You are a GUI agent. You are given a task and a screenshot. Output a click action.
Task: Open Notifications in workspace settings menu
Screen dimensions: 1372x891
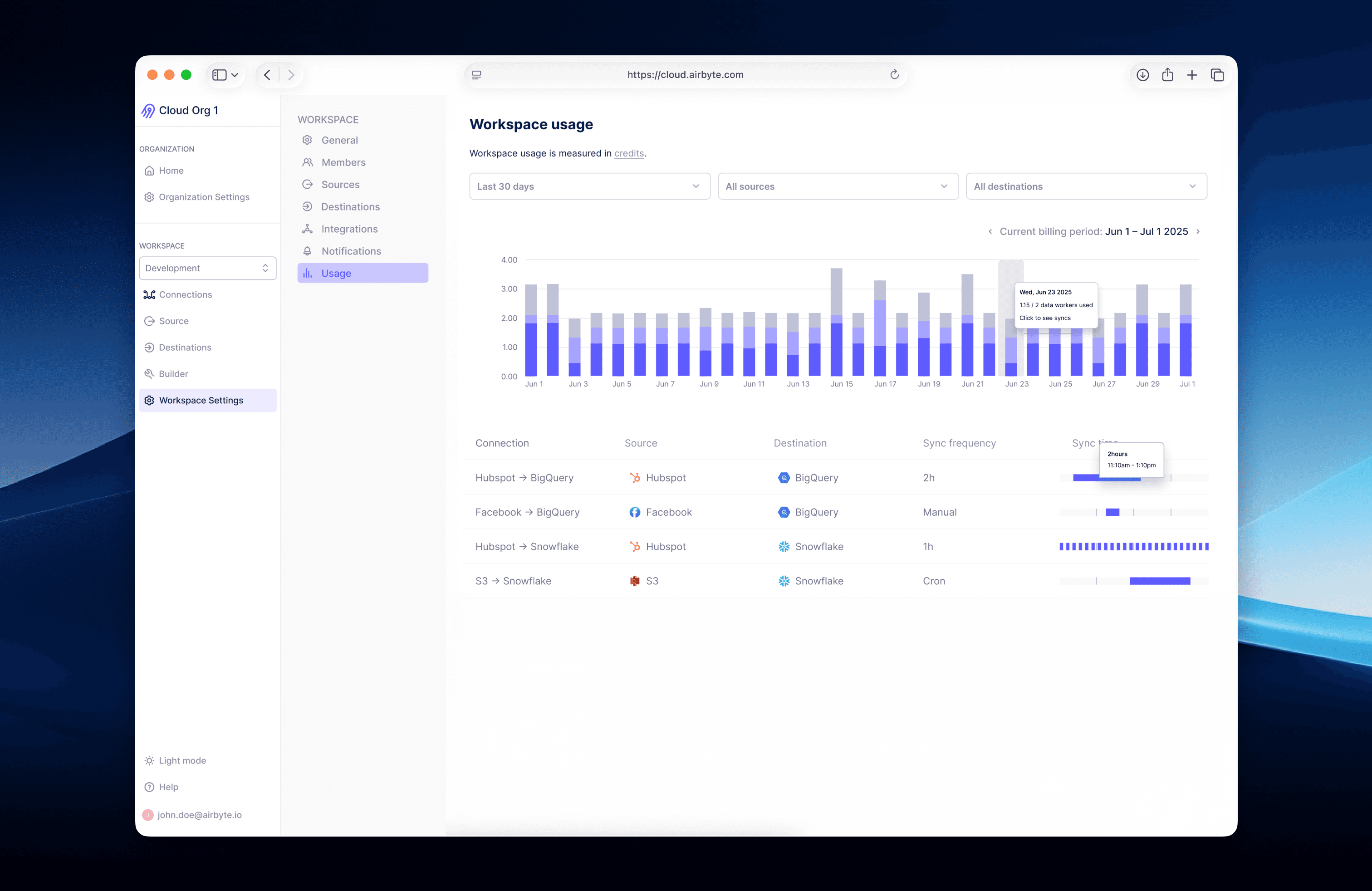pos(351,251)
